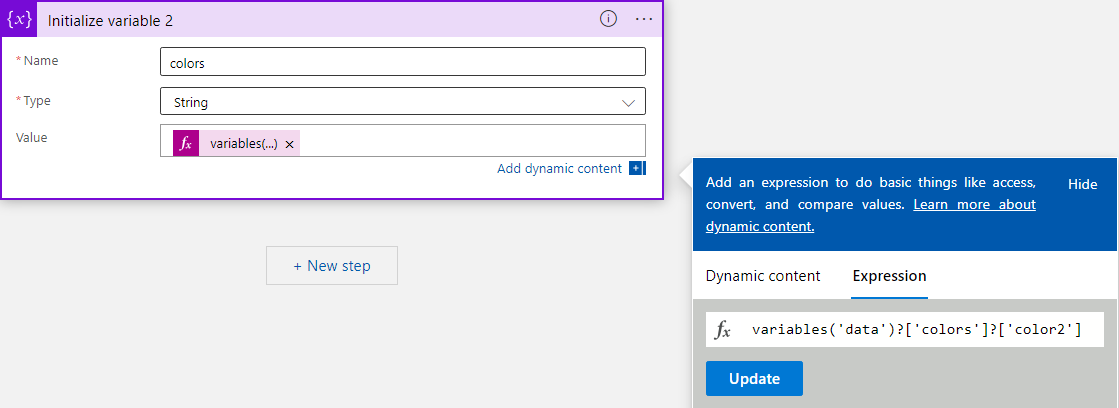This screenshot has height=408, width=1119.
Task: Click the expression text box with variables('data')
Action: click(916, 330)
